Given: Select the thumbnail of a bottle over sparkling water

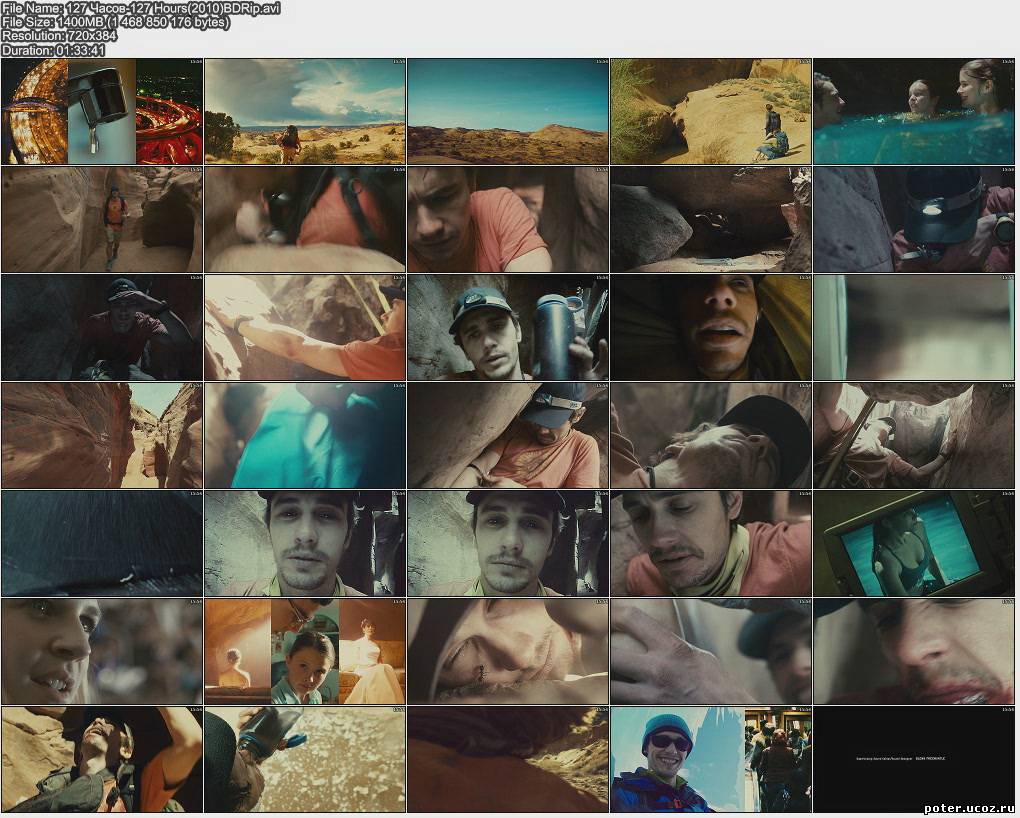Looking at the screenshot, I should (x=304, y=759).
